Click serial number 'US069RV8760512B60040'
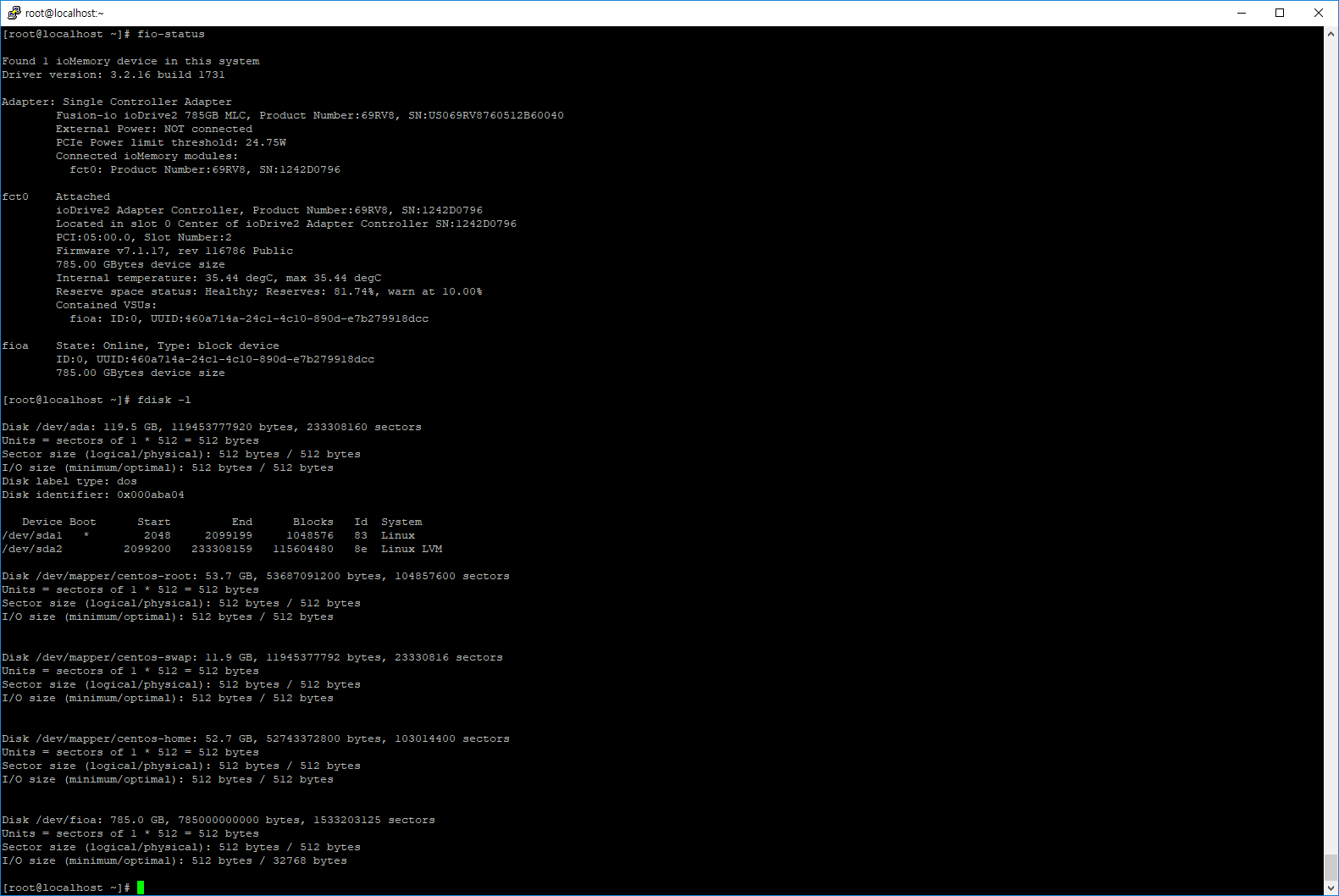 tap(496, 115)
